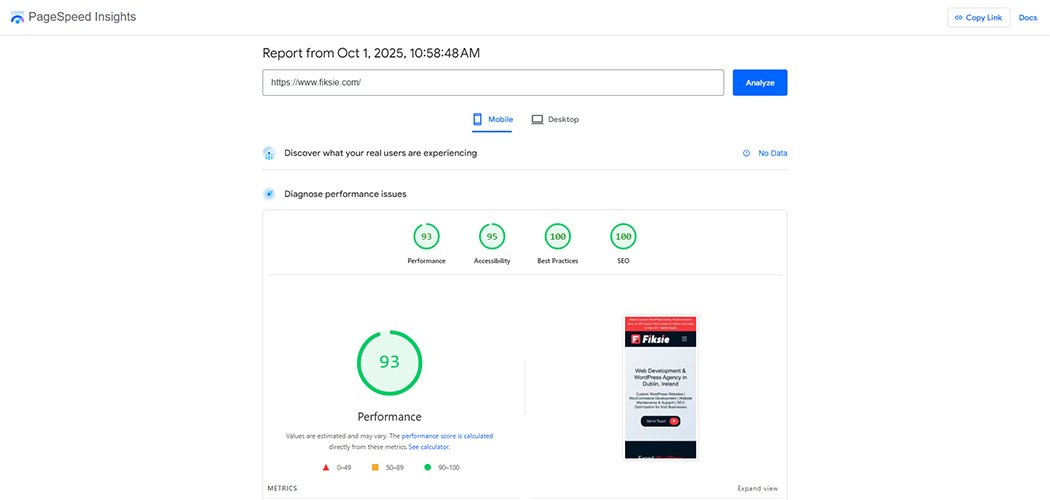Click the No Data info icon
The height and width of the screenshot is (500, 1050).
(x=746, y=153)
